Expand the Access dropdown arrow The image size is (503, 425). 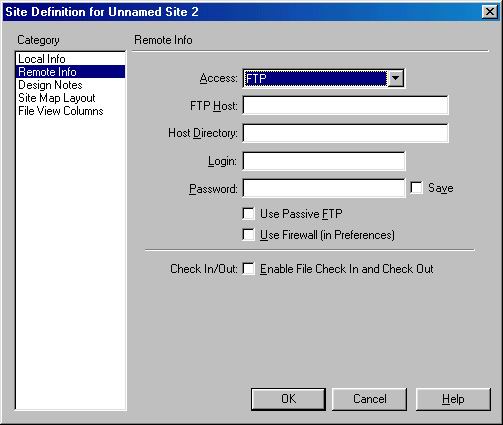pos(396,78)
